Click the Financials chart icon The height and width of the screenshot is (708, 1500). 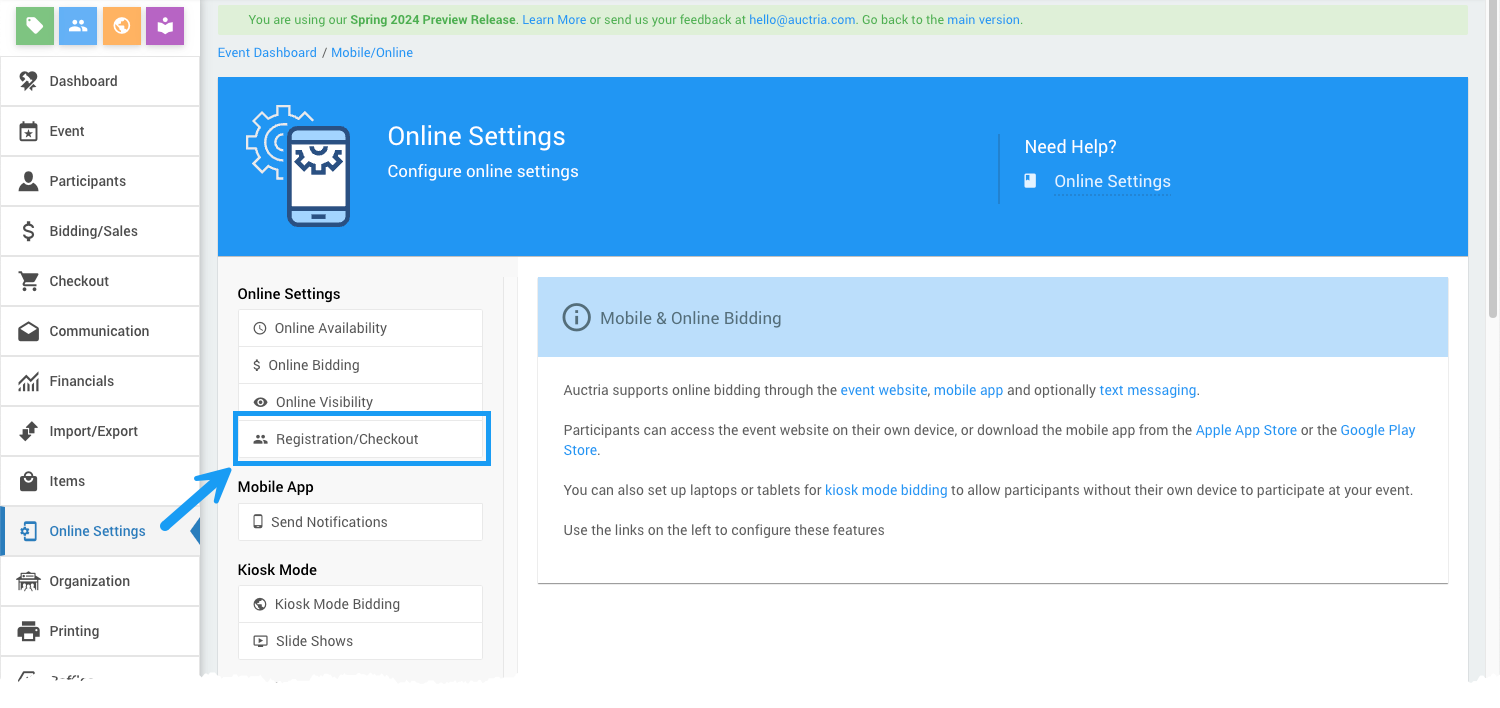coord(29,381)
